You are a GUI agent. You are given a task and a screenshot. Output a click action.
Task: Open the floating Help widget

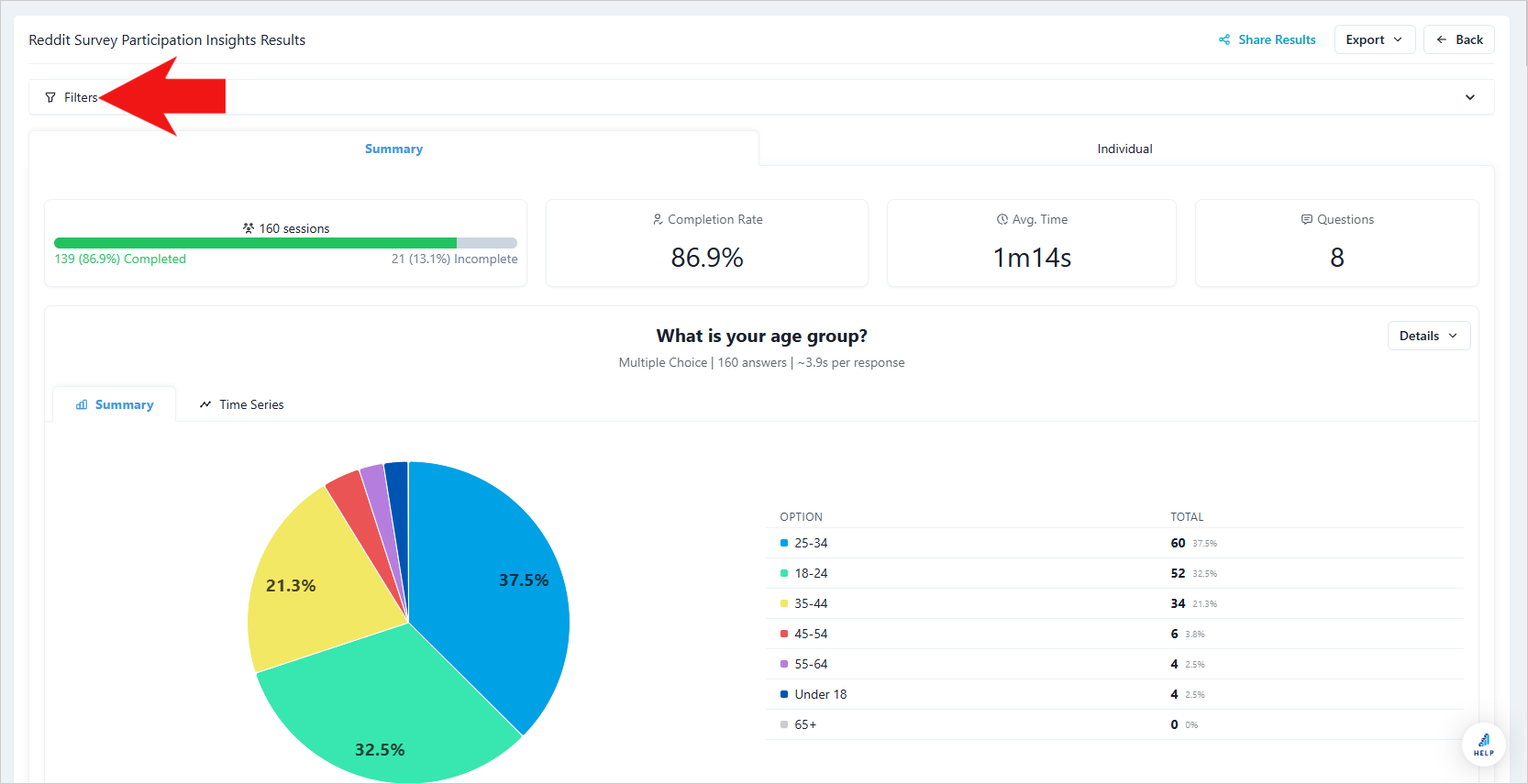[x=1483, y=745]
